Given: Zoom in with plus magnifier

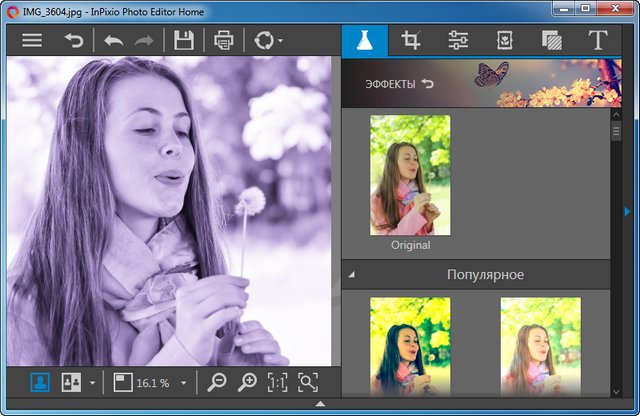Looking at the screenshot, I should pos(247,383).
